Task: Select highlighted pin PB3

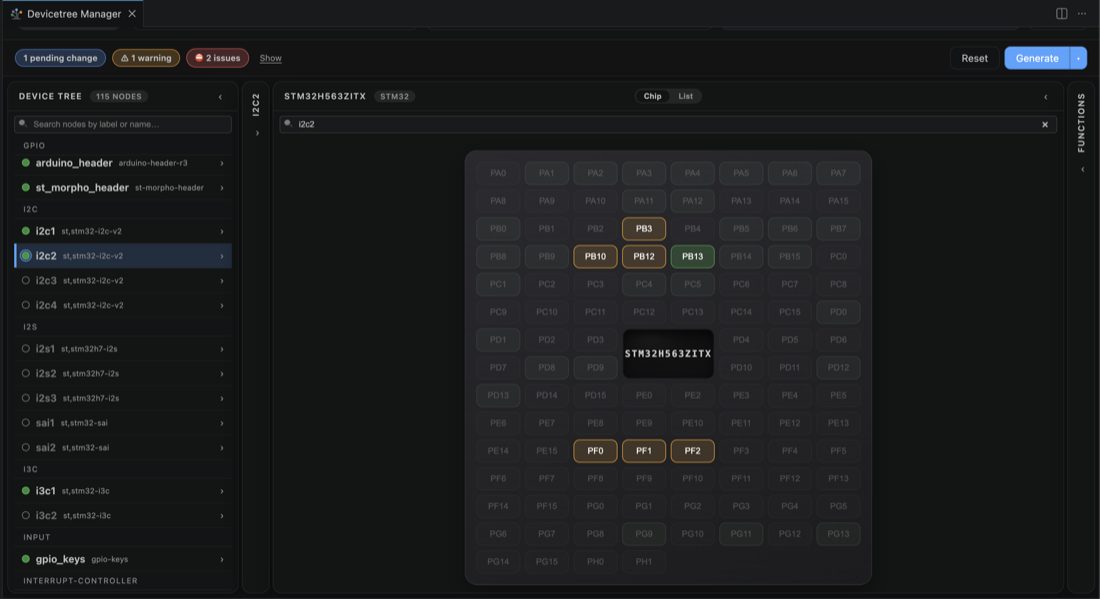Action: click(x=644, y=229)
